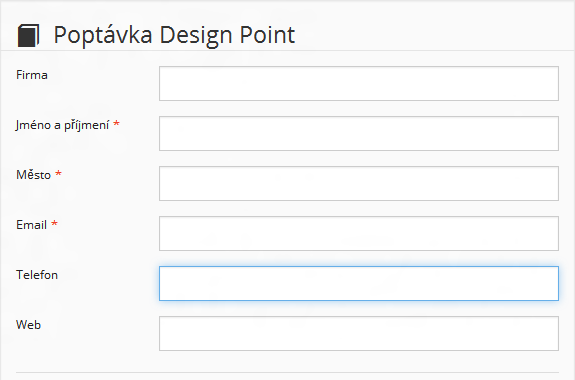Focus the Web address input box

[359, 333]
